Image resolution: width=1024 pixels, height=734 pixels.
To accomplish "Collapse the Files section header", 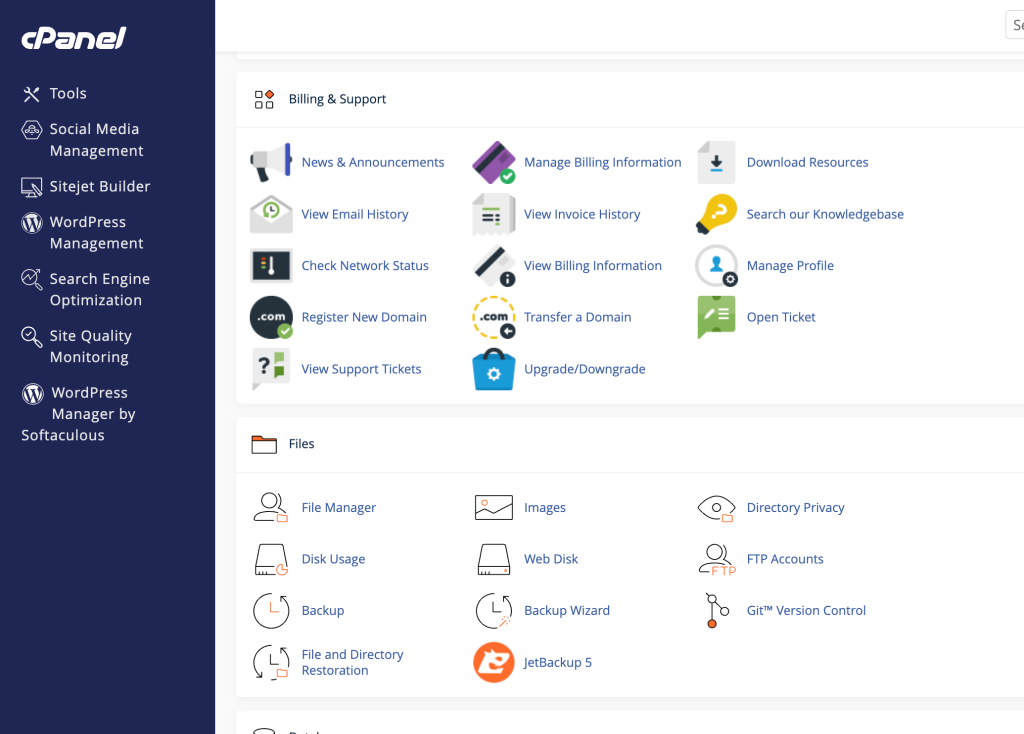I will pyautogui.click(x=630, y=444).
